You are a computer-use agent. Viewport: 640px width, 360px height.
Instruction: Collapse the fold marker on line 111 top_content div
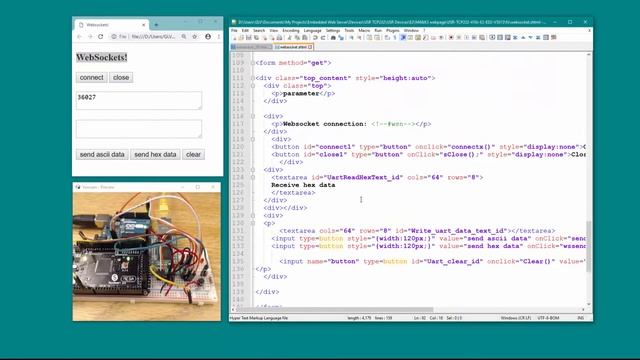(x=253, y=78)
